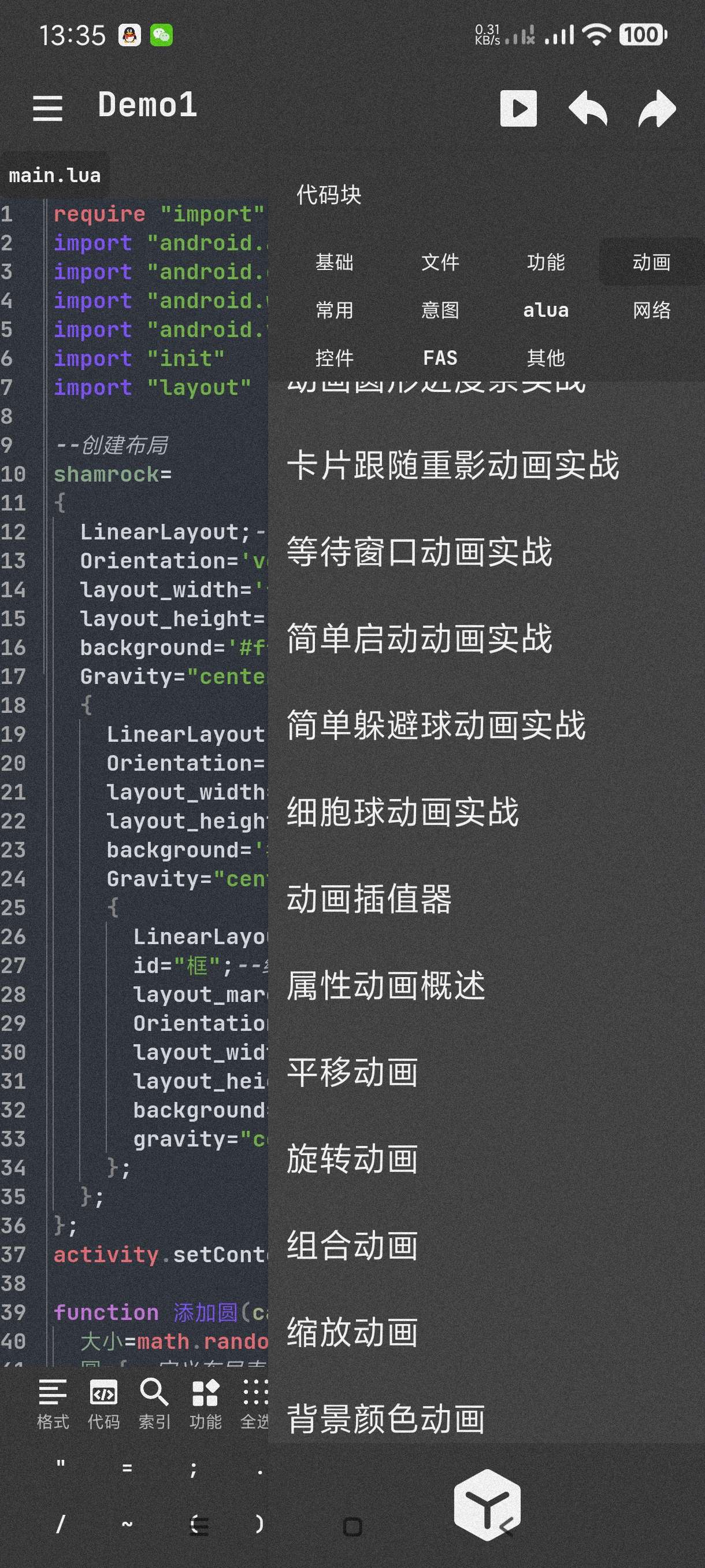Switch to the main.lua file tab

(x=55, y=176)
